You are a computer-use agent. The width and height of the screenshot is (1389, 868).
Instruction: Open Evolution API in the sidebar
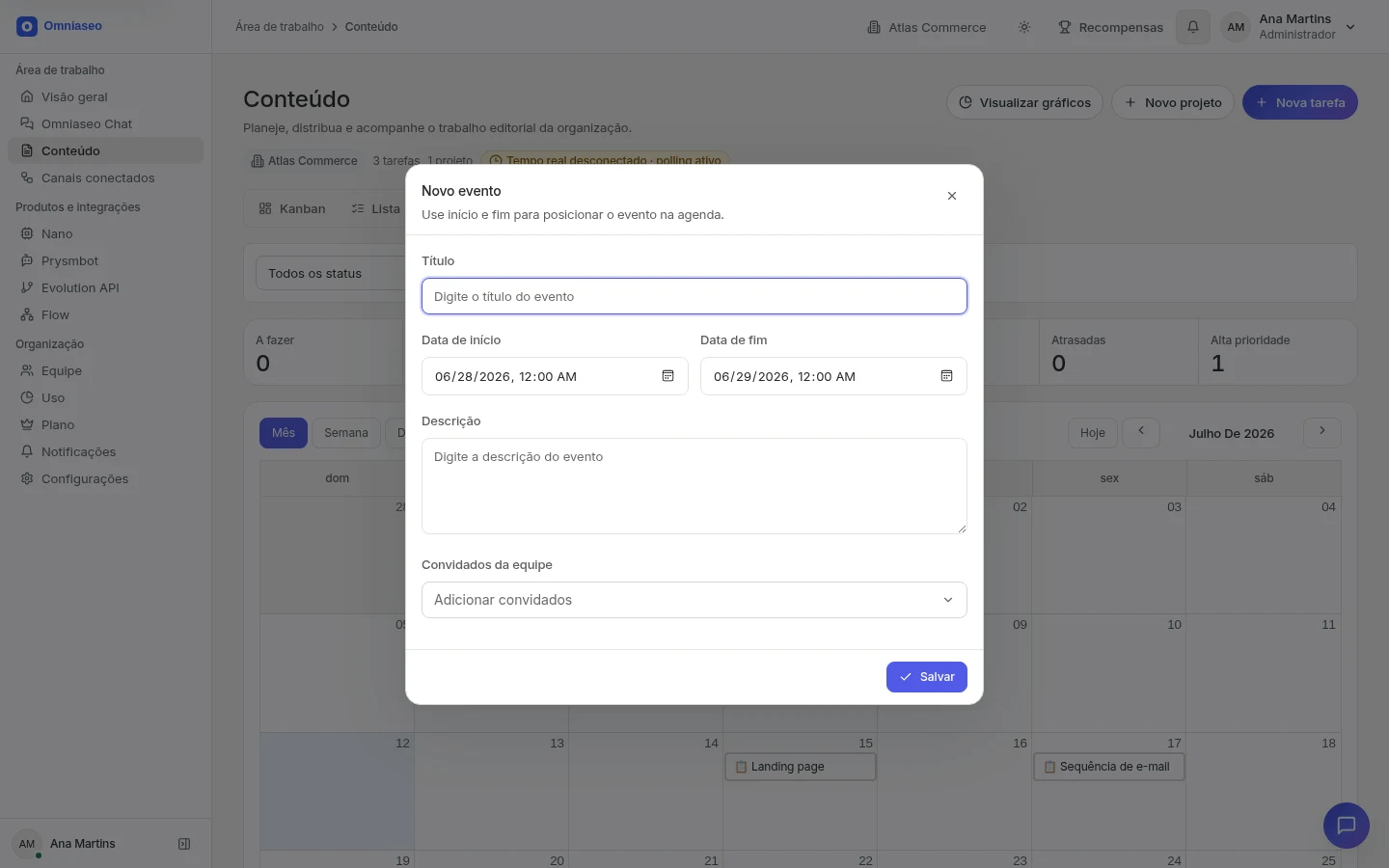pos(105,287)
